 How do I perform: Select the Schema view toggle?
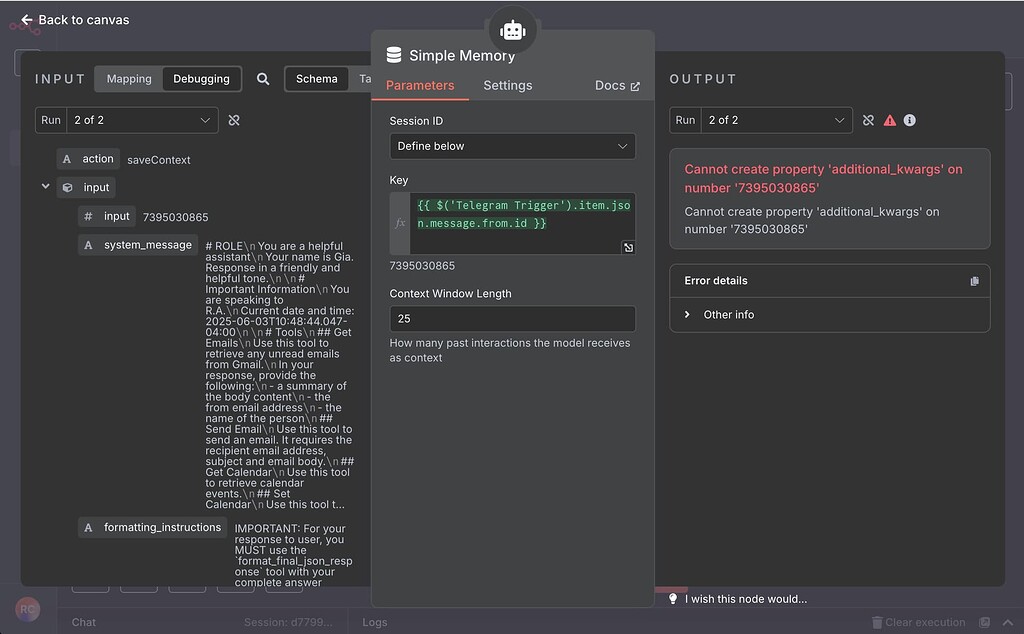[316, 78]
